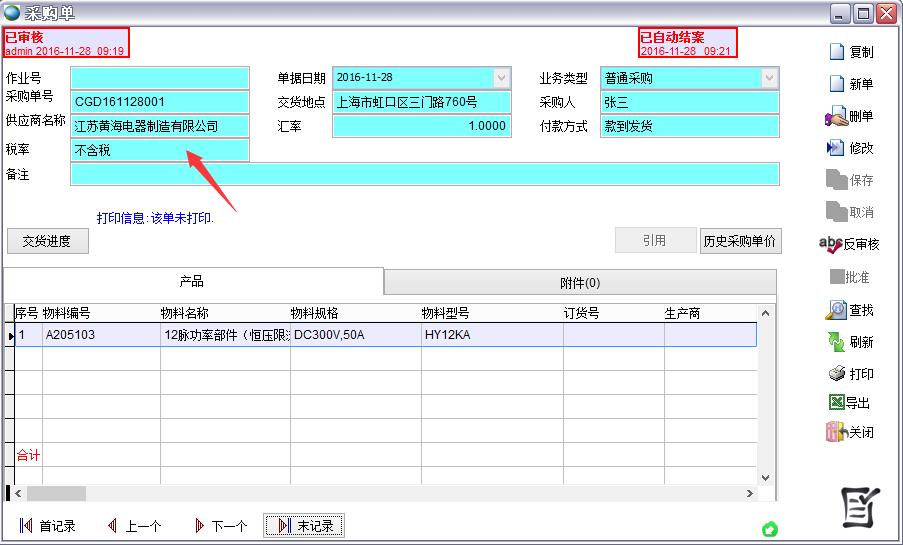Viewport: 903px width, 545px height.
Task: Switch to the 附件(0) tab
Action: (580, 283)
